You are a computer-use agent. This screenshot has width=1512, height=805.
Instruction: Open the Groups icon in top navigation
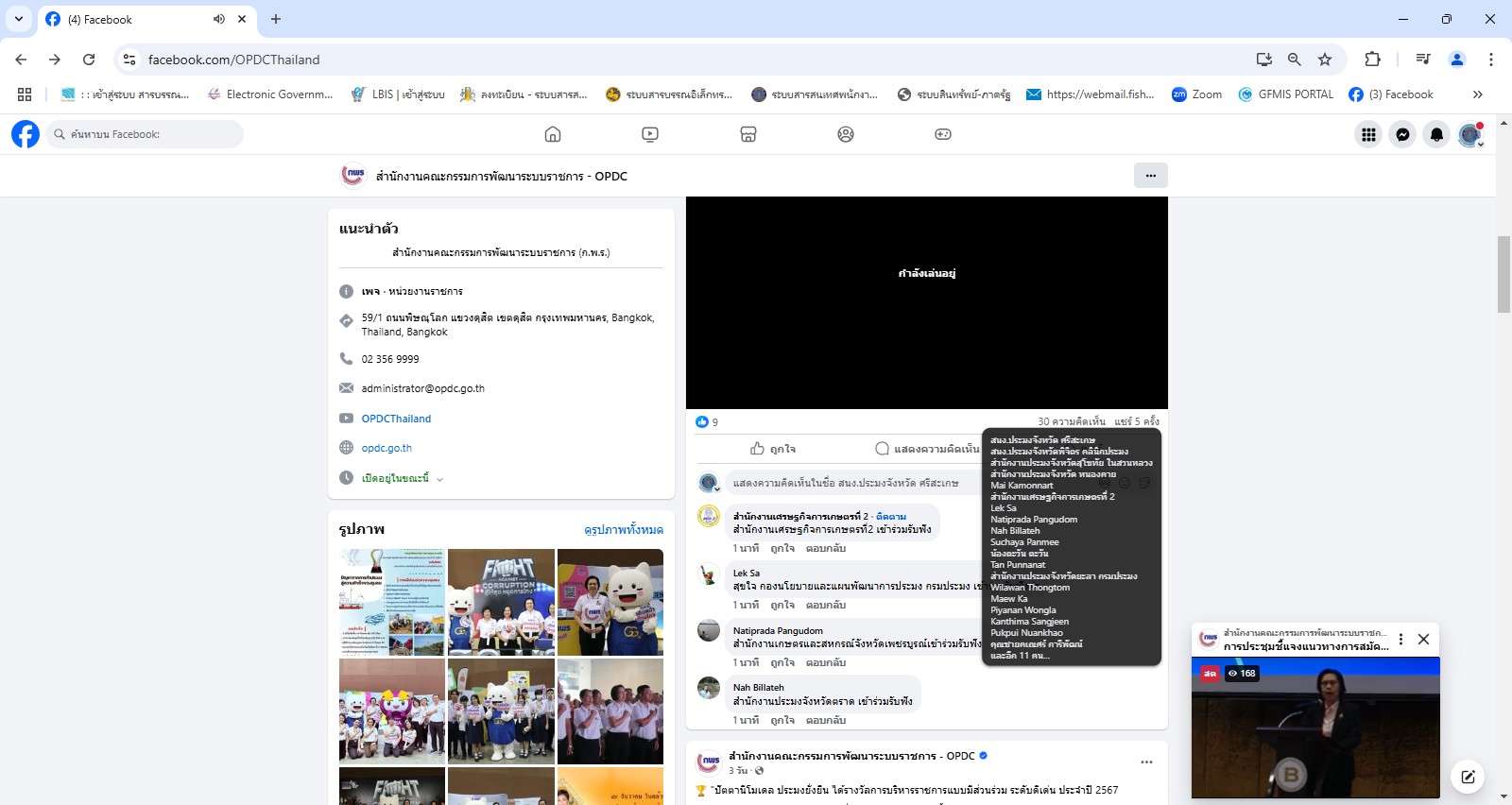pyautogui.click(x=846, y=134)
